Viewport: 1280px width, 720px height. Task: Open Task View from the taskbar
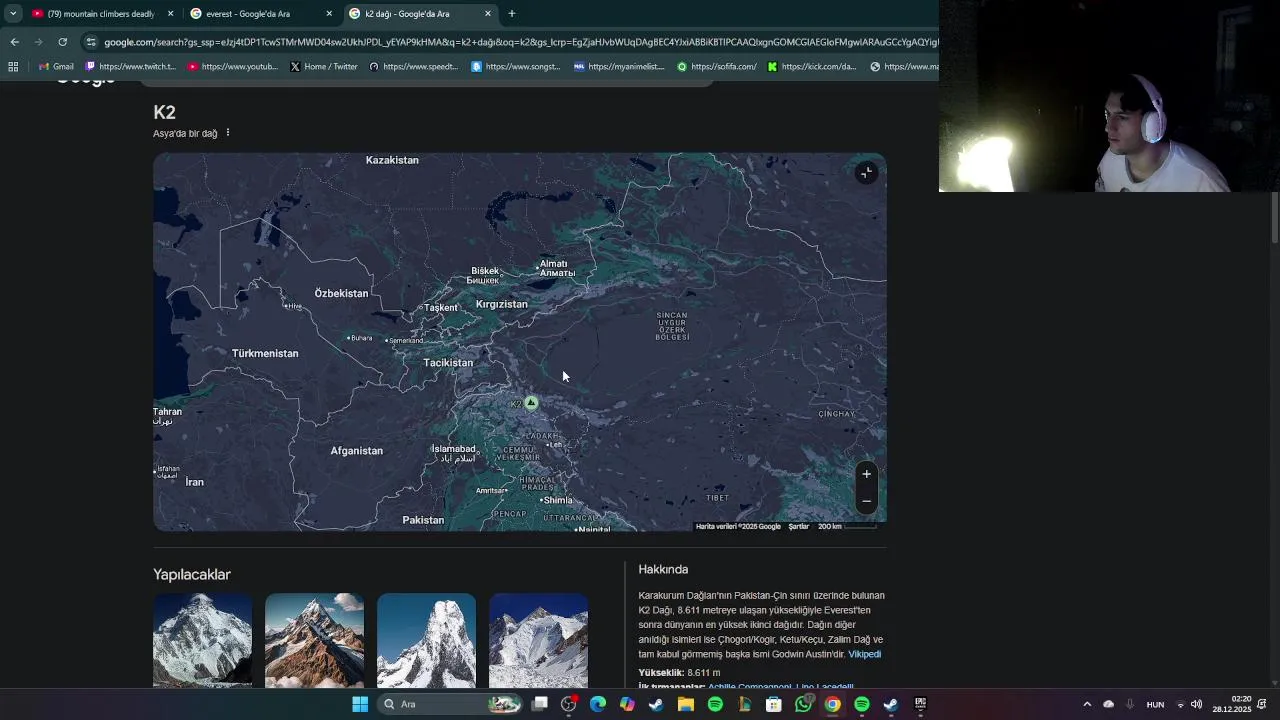(540, 704)
